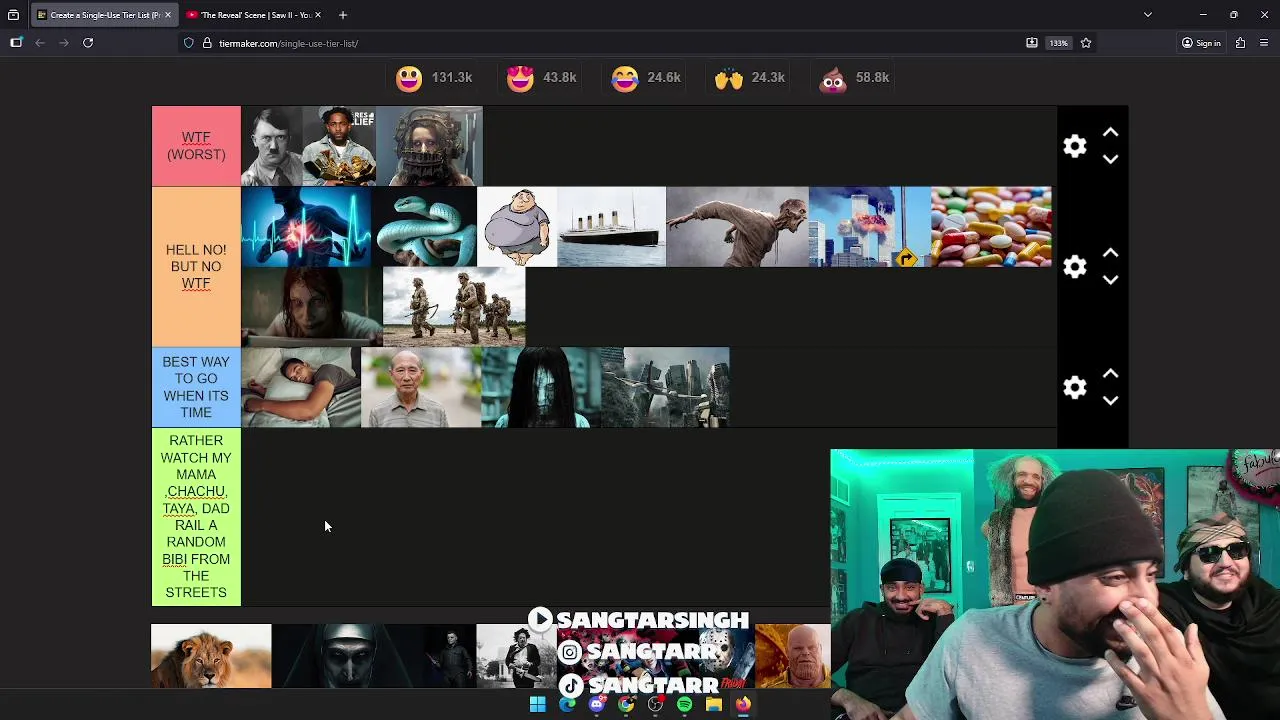Select the Thanos image in unranked pool
Screen dimensions: 1280x720
point(793,656)
